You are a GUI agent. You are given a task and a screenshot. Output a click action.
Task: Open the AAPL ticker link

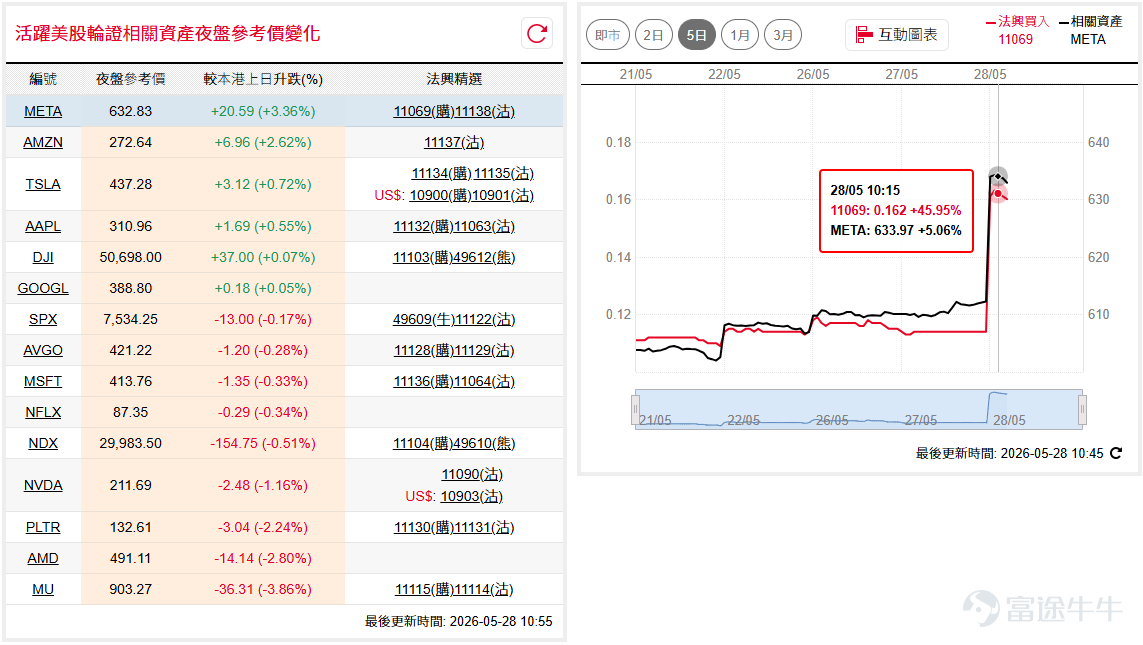43,227
